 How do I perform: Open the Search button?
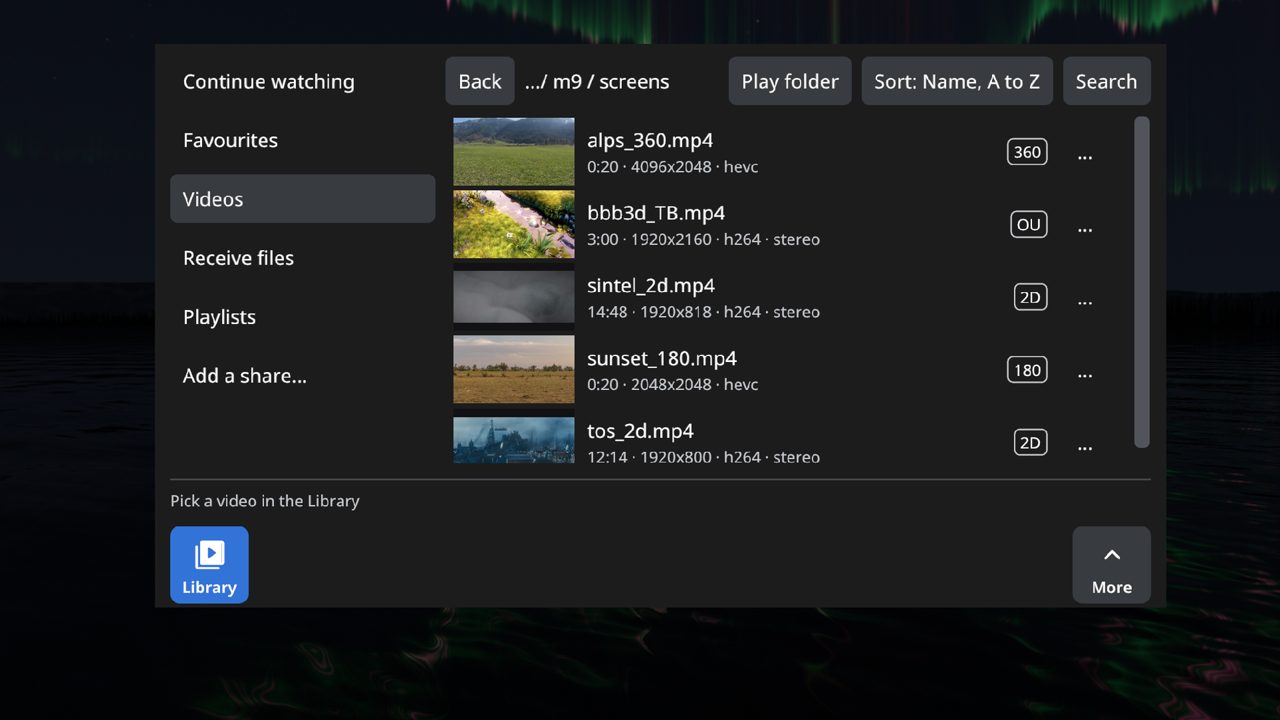[x=1106, y=81]
